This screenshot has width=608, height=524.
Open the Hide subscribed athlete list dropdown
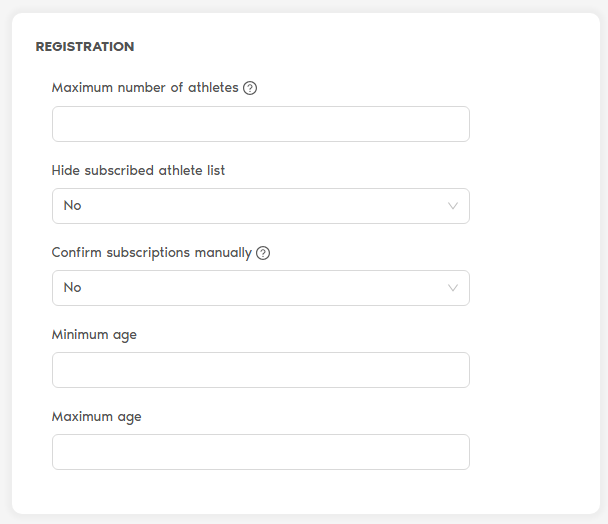pyautogui.click(x=260, y=206)
